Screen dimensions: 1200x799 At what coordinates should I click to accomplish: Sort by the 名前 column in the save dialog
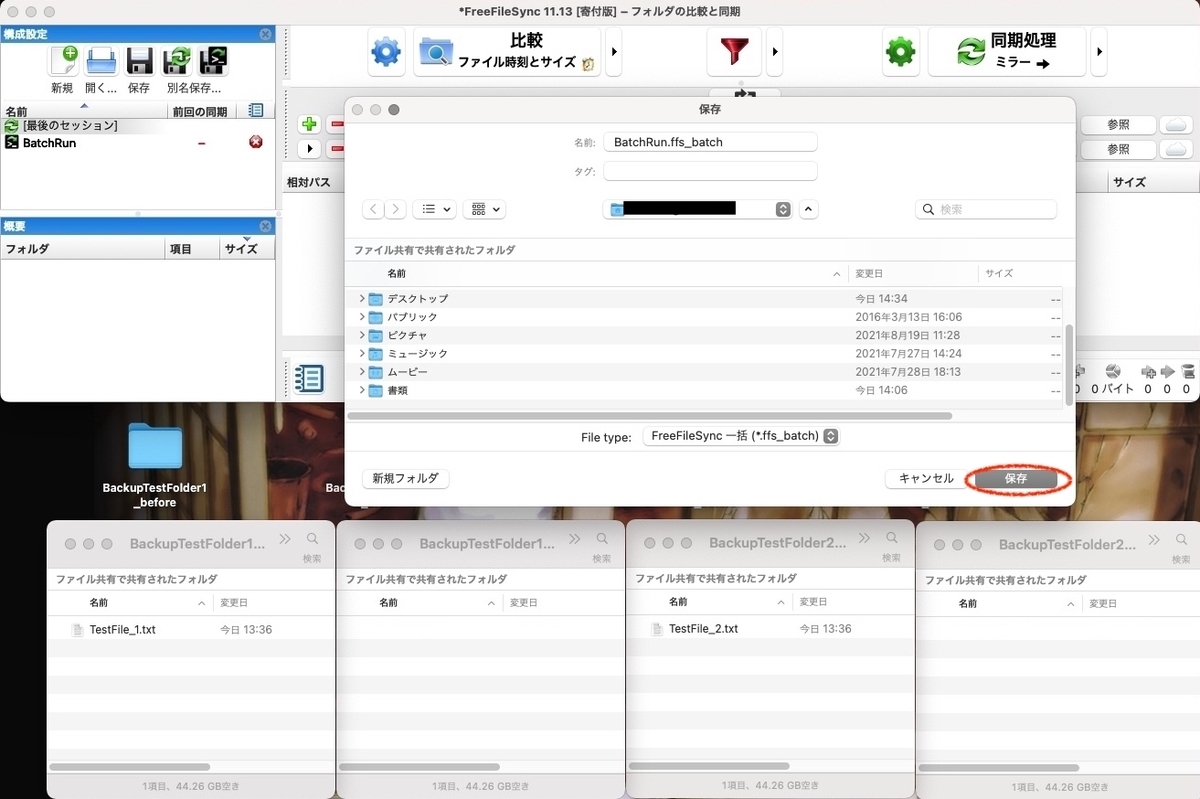point(598,273)
